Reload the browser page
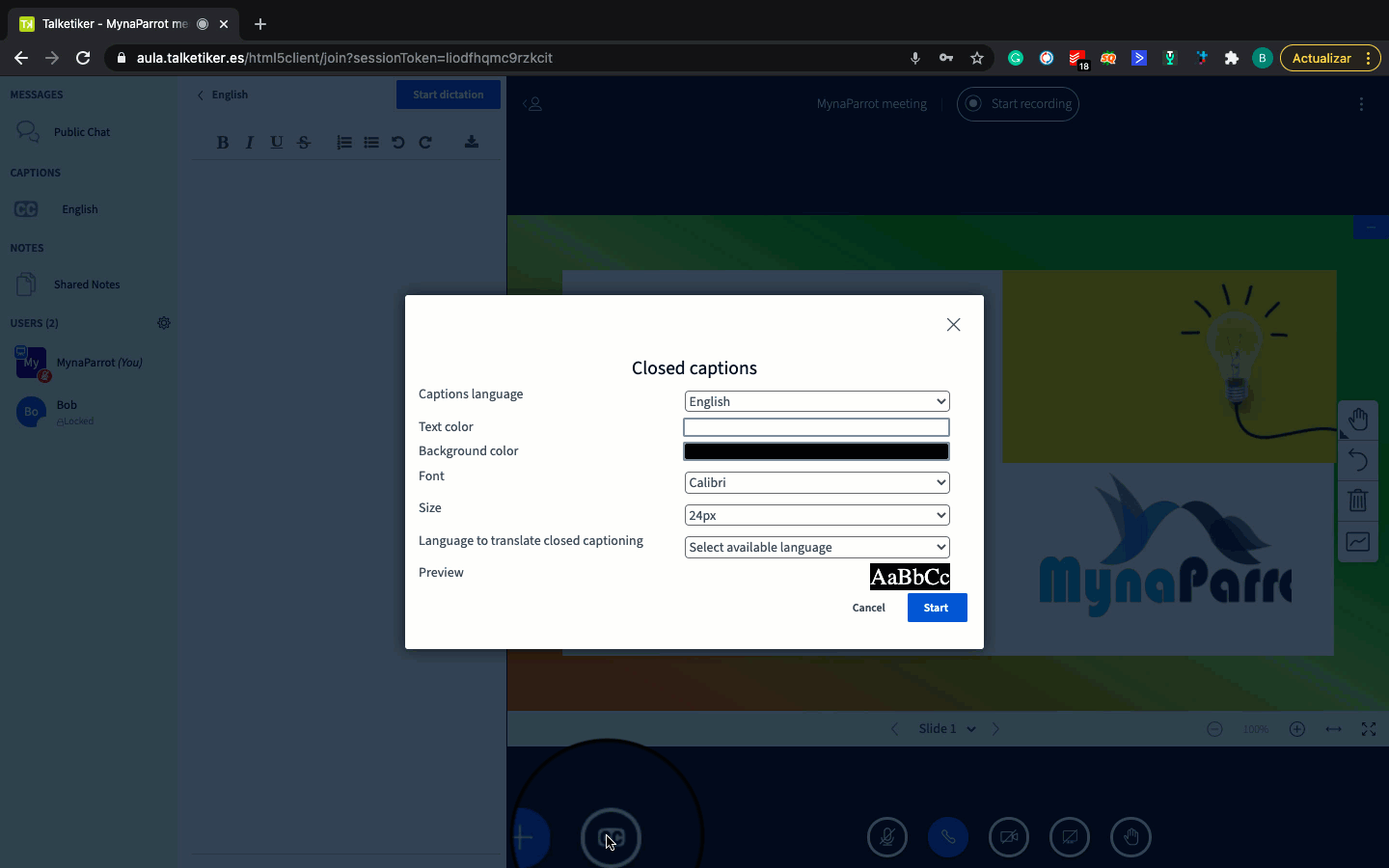This screenshot has width=1389, height=868. click(x=83, y=58)
